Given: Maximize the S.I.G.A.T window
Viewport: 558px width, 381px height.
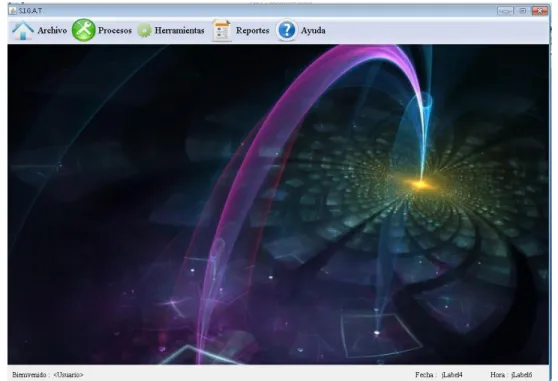Looking at the screenshot, I should tap(522, 11).
